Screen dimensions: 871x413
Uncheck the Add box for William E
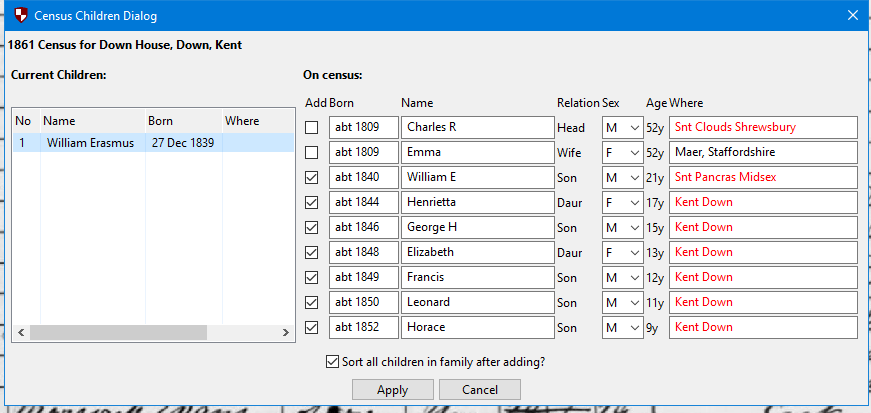click(313, 178)
